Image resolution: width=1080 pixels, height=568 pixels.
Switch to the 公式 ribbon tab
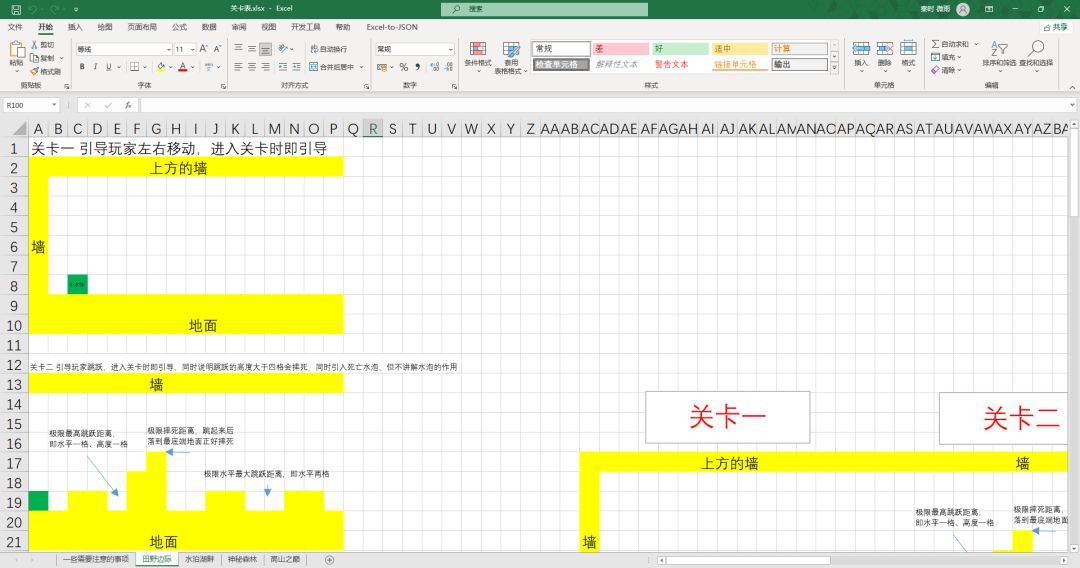[x=179, y=27]
